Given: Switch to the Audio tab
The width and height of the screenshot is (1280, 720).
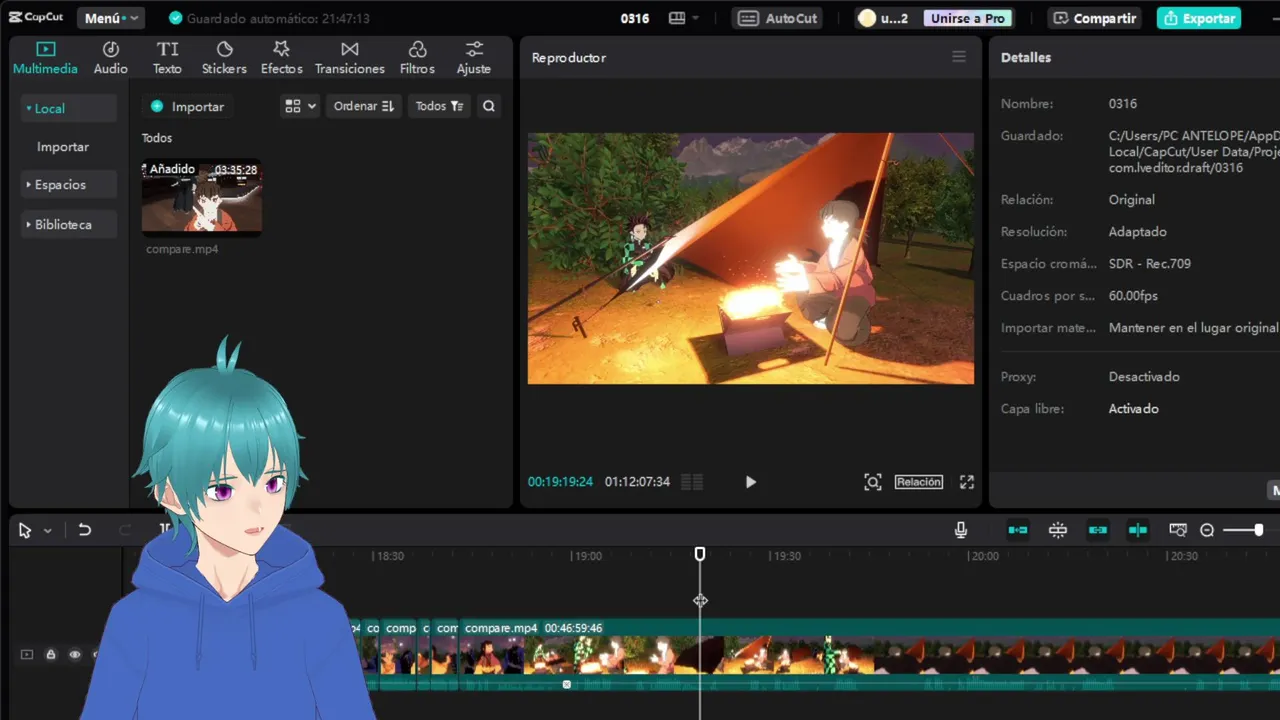Looking at the screenshot, I should [x=111, y=58].
